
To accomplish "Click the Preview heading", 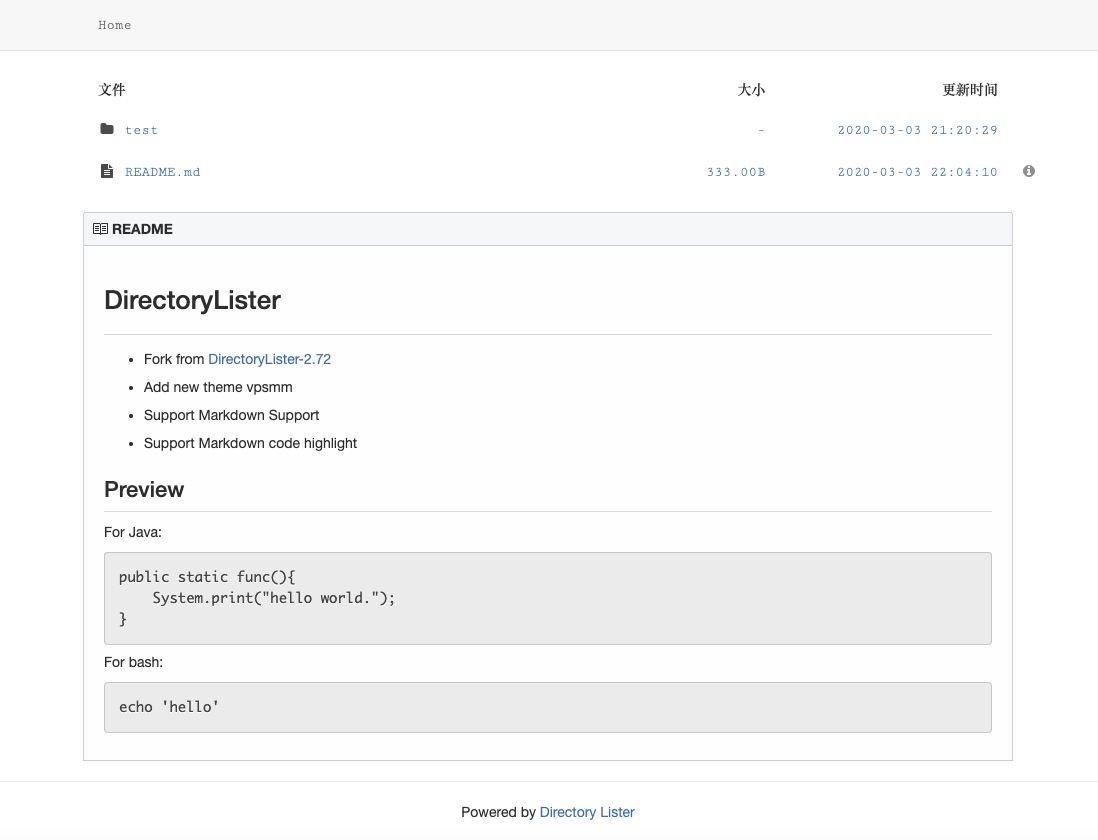I will [144, 489].
